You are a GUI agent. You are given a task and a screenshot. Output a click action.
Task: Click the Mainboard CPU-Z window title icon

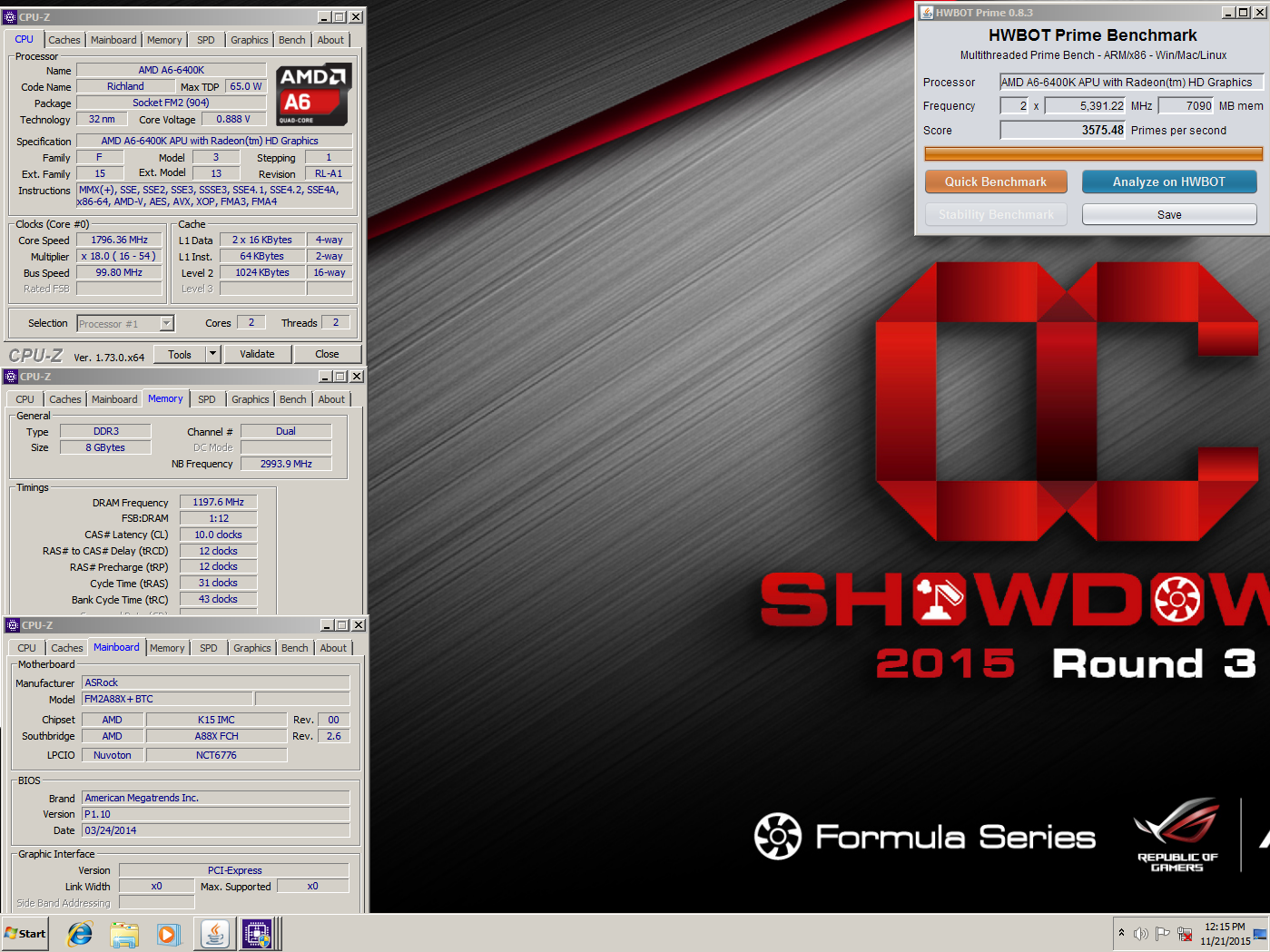[13, 625]
